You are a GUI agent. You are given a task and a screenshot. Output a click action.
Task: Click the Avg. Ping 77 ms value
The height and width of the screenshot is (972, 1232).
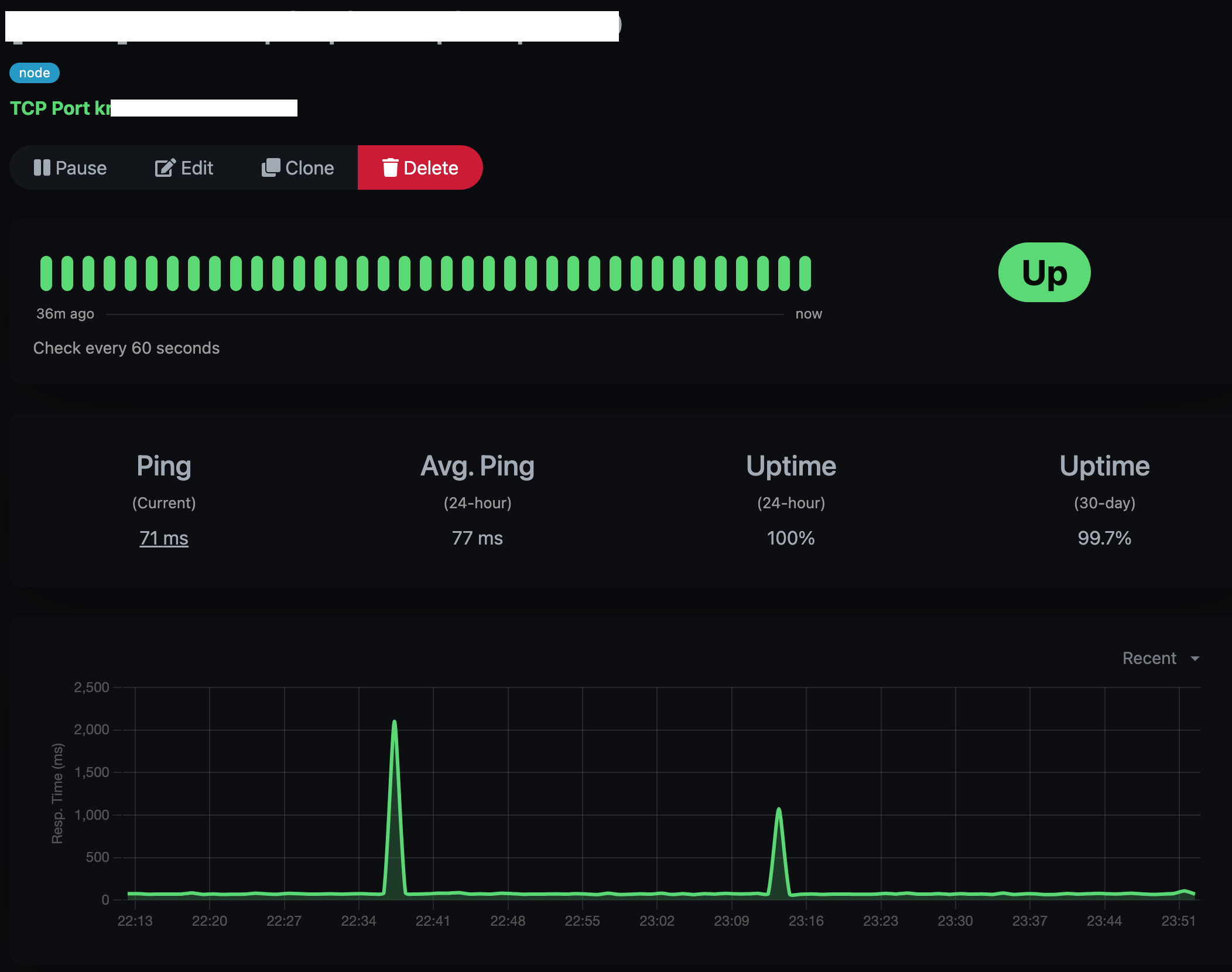point(477,538)
